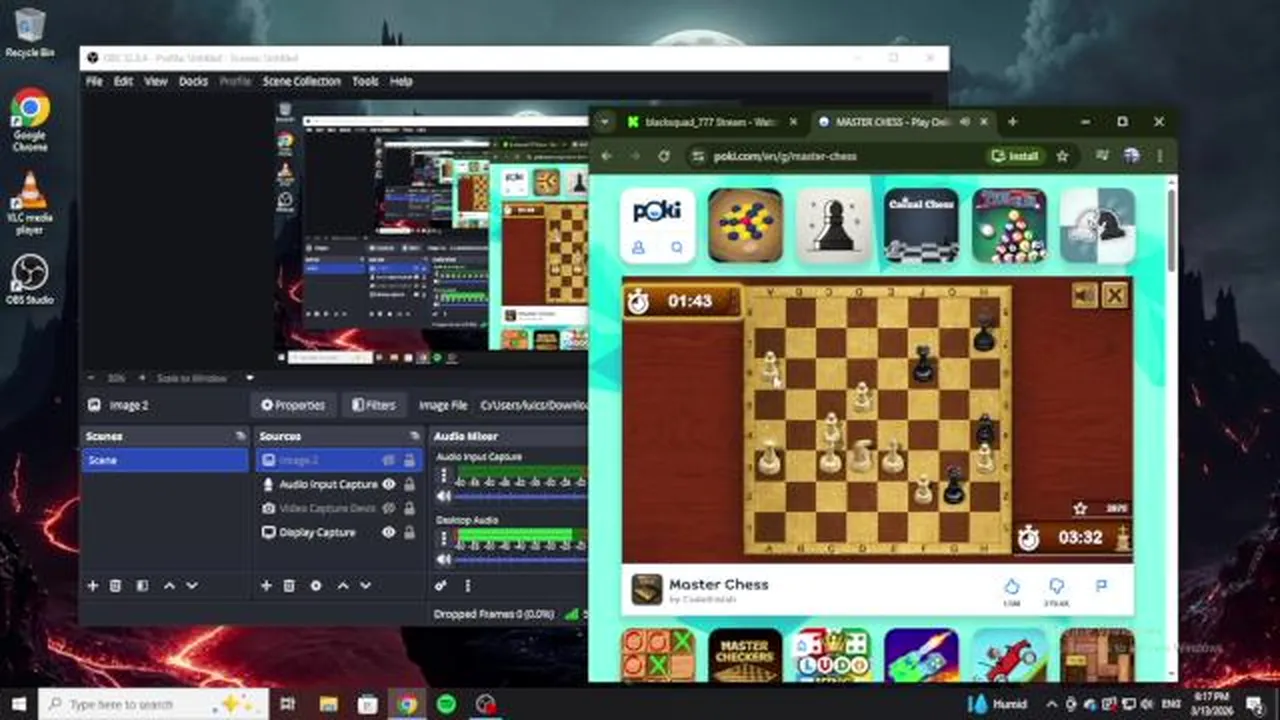Move source down with the Sources arrow

(365, 586)
